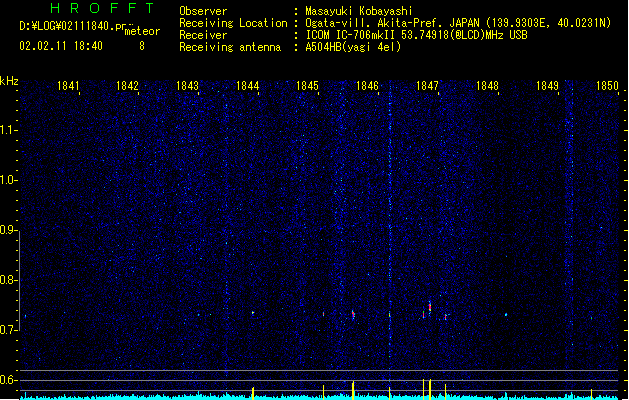Click the 1849 time axis marker
Viewport: 629px width, 400px height.
[548, 86]
